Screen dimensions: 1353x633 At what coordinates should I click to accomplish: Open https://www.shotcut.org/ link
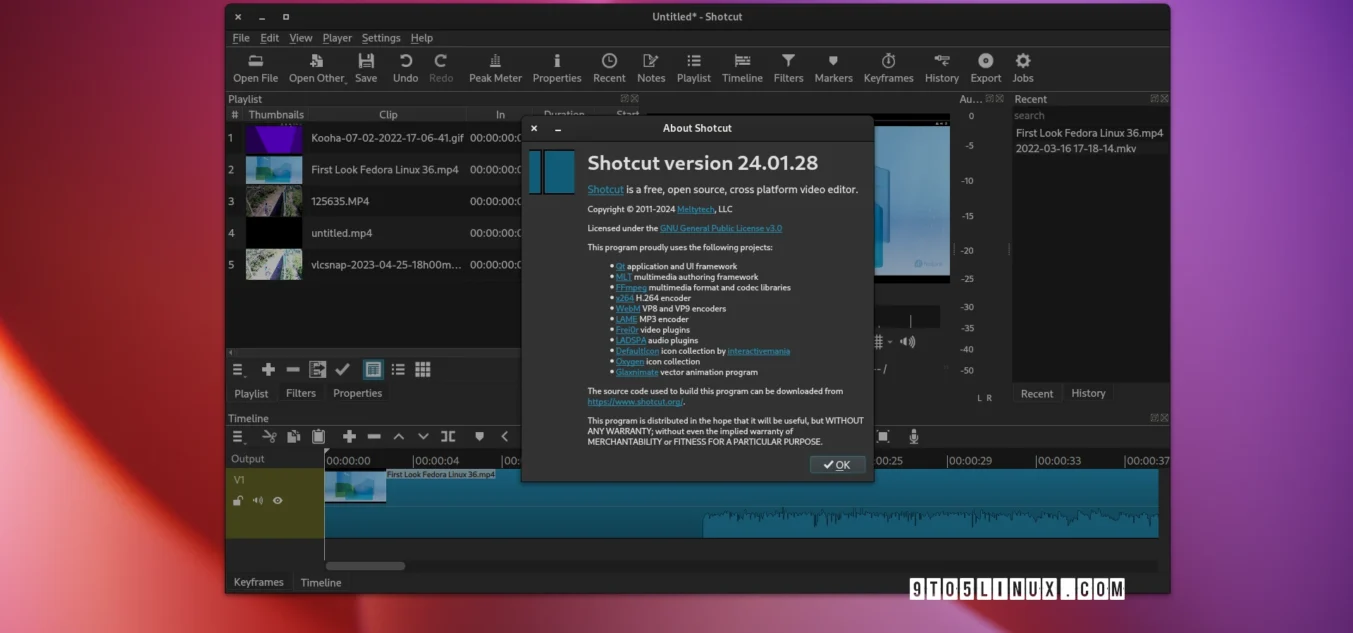click(x=635, y=402)
